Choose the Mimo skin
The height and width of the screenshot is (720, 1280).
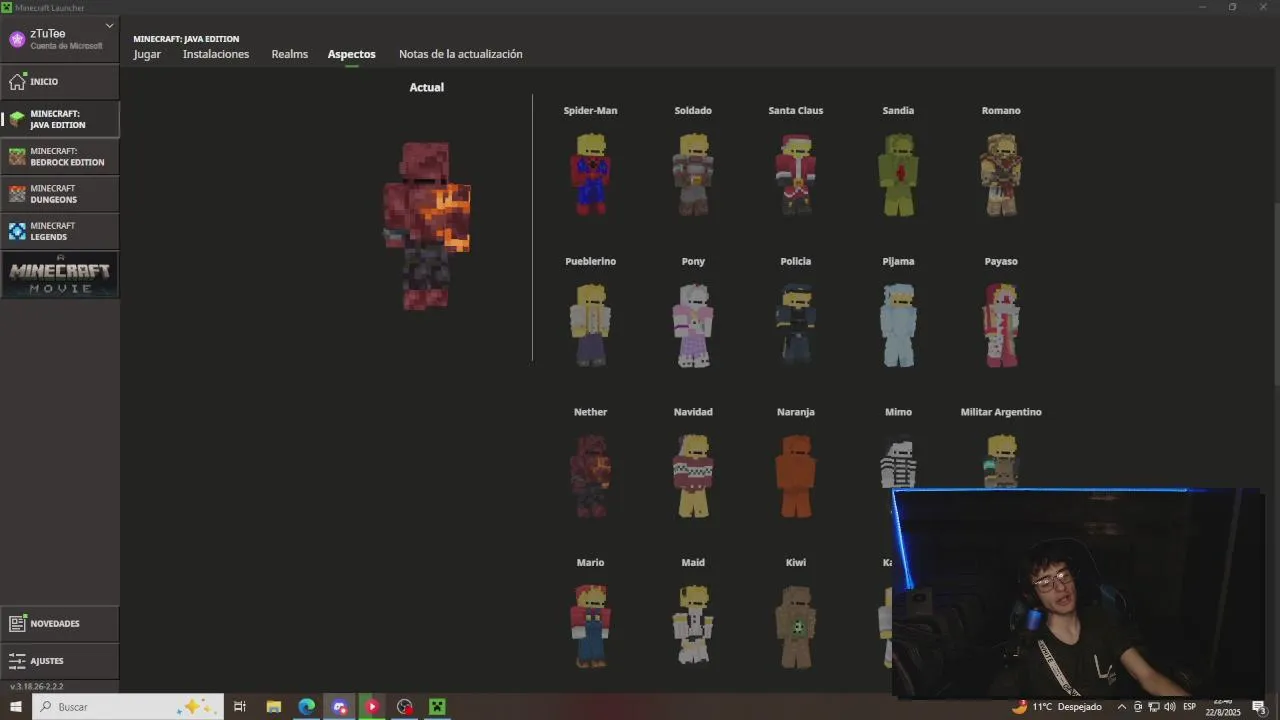898,462
